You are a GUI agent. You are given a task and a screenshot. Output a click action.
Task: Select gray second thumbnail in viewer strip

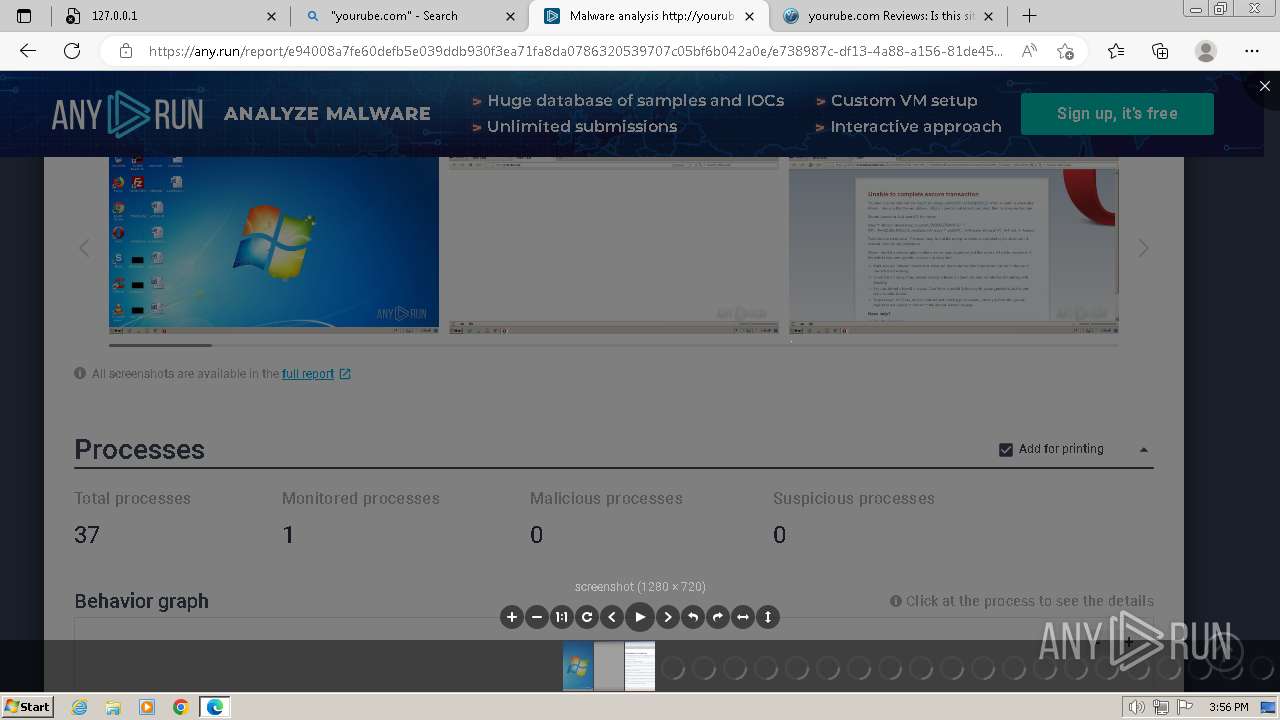coord(609,666)
